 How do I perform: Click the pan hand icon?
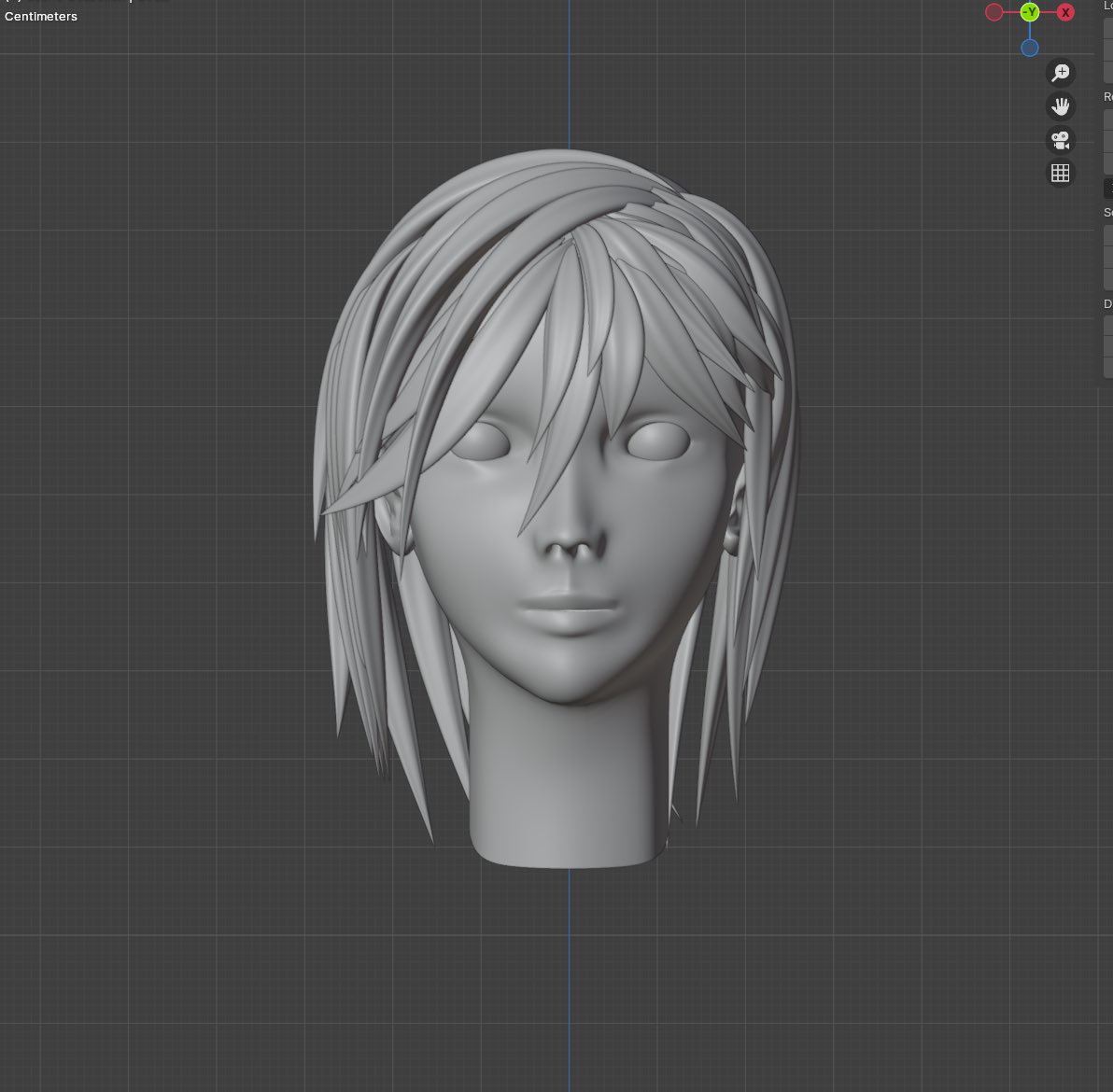(x=1061, y=106)
